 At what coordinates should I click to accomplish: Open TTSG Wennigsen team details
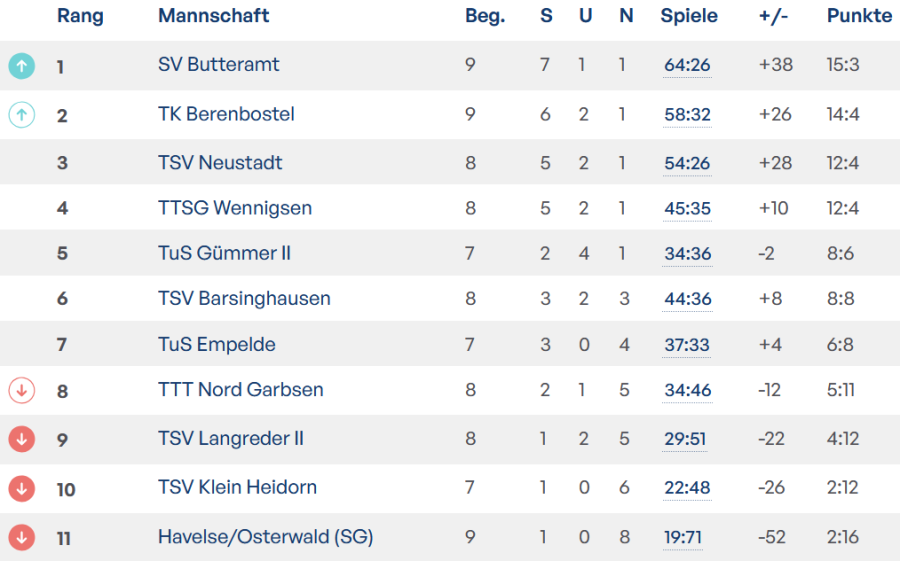pos(235,208)
